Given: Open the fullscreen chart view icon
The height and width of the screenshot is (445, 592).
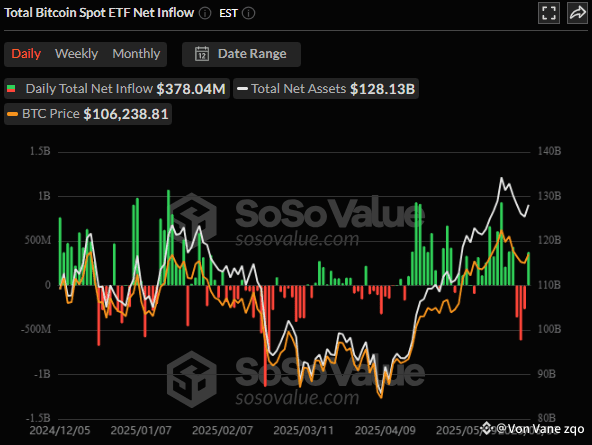Looking at the screenshot, I should [549, 13].
